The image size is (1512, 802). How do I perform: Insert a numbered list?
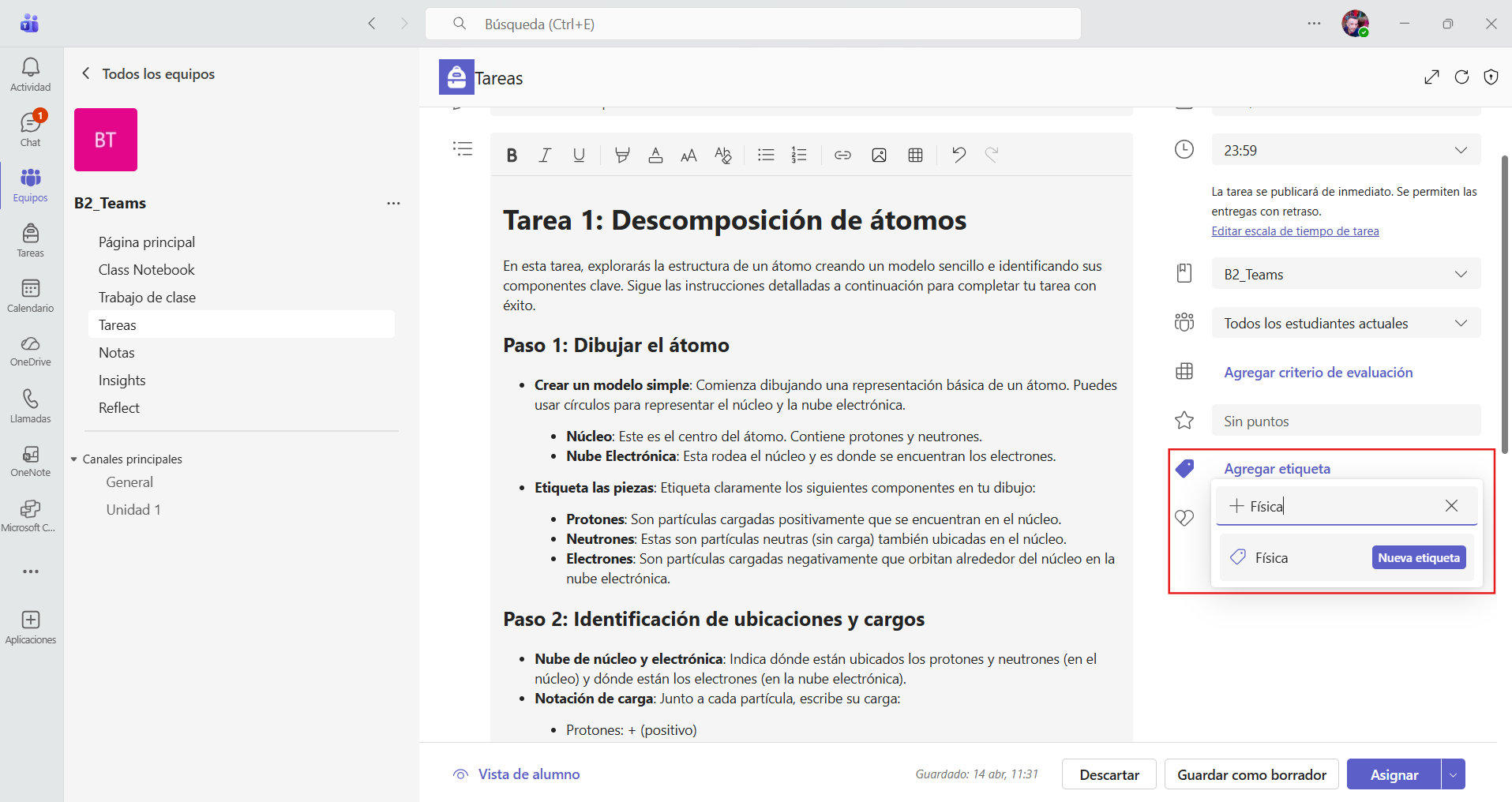pos(799,156)
